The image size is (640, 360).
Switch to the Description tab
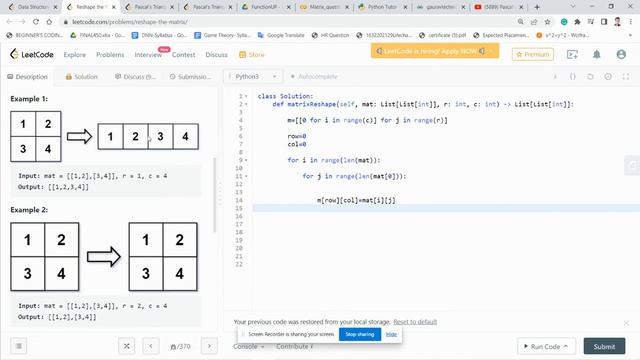tap(27, 77)
